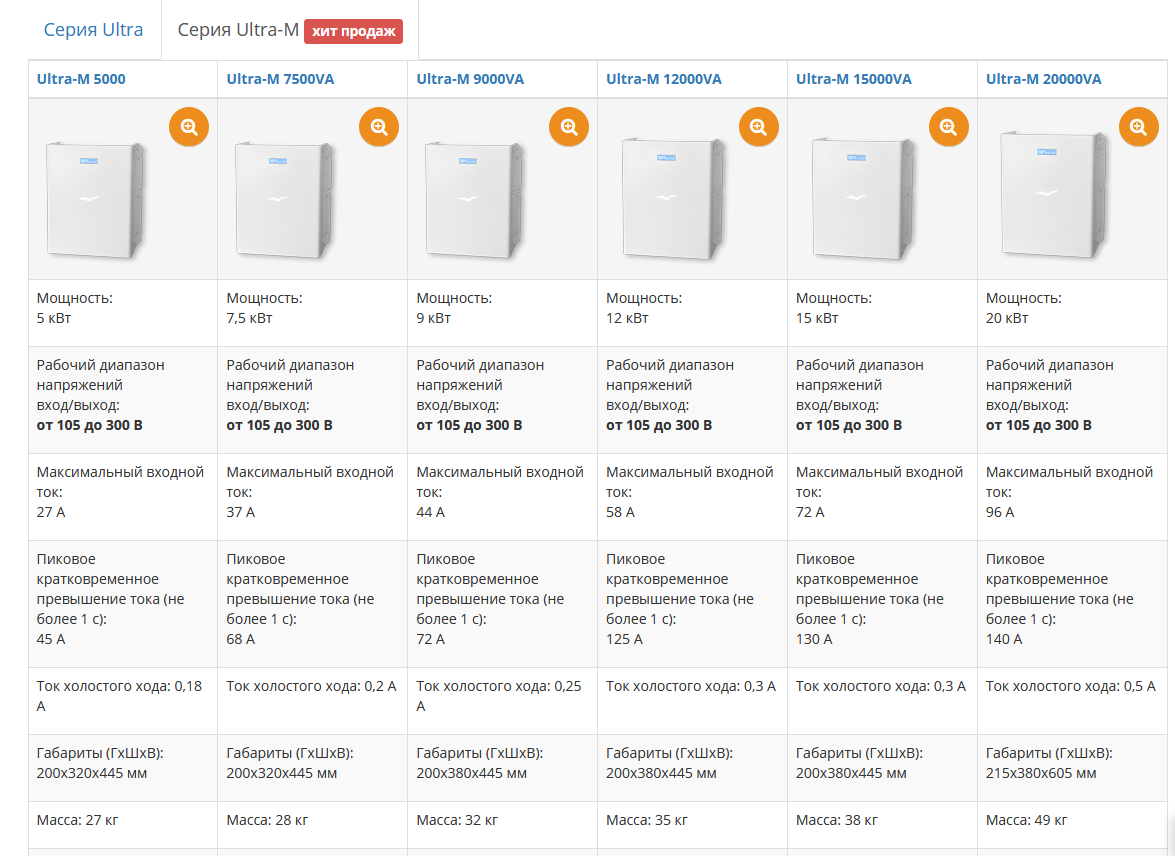The height and width of the screenshot is (856, 1175).
Task: Open the Ultra-M 7500VA product link
Action: pos(280,79)
